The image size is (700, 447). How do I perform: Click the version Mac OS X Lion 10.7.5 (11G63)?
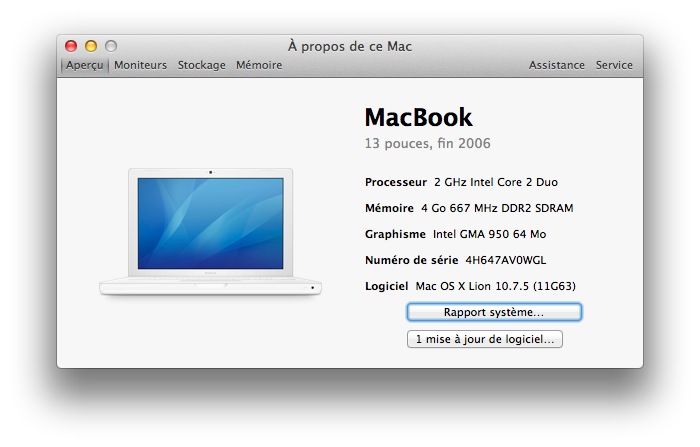pos(496,286)
